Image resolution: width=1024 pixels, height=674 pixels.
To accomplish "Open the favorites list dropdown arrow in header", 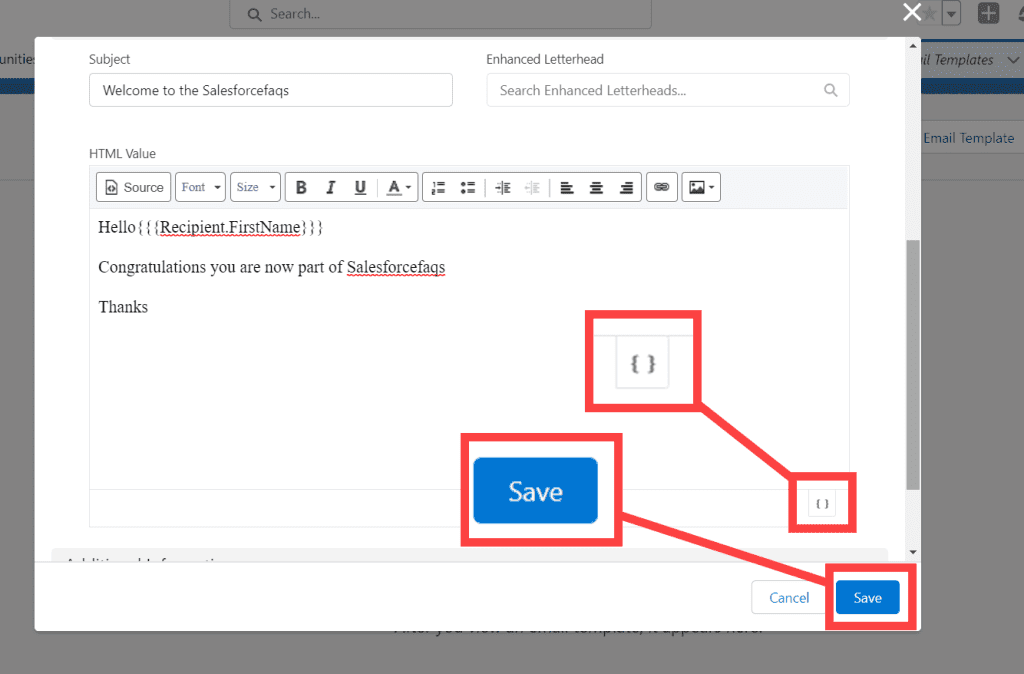I will [951, 13].
